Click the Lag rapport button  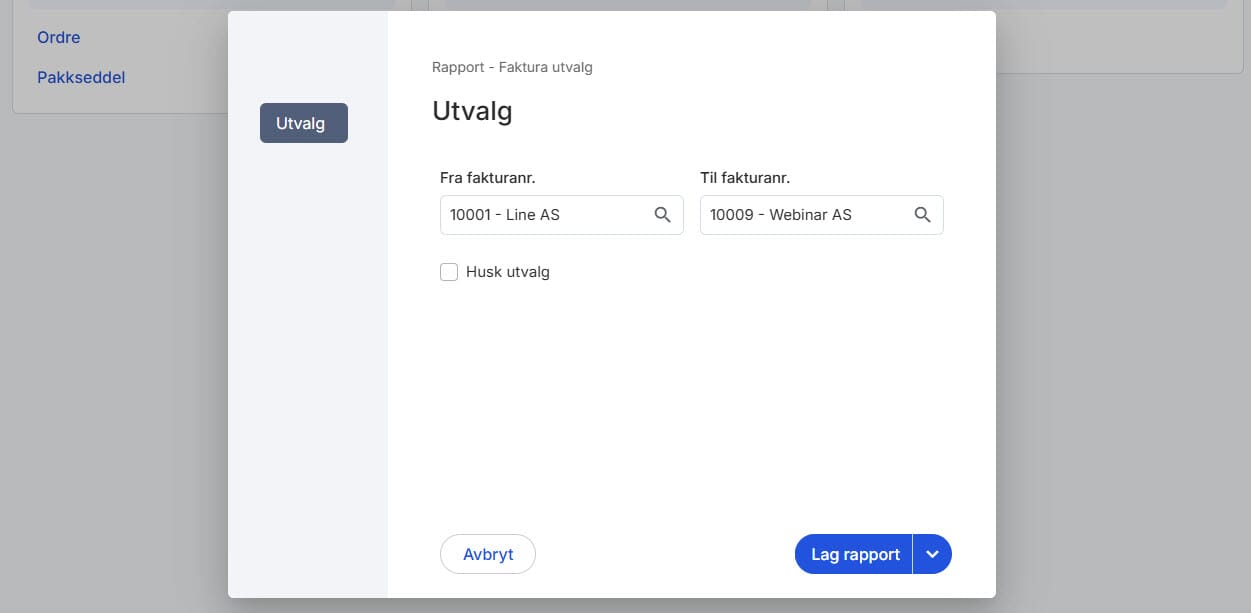click(853, 553)
